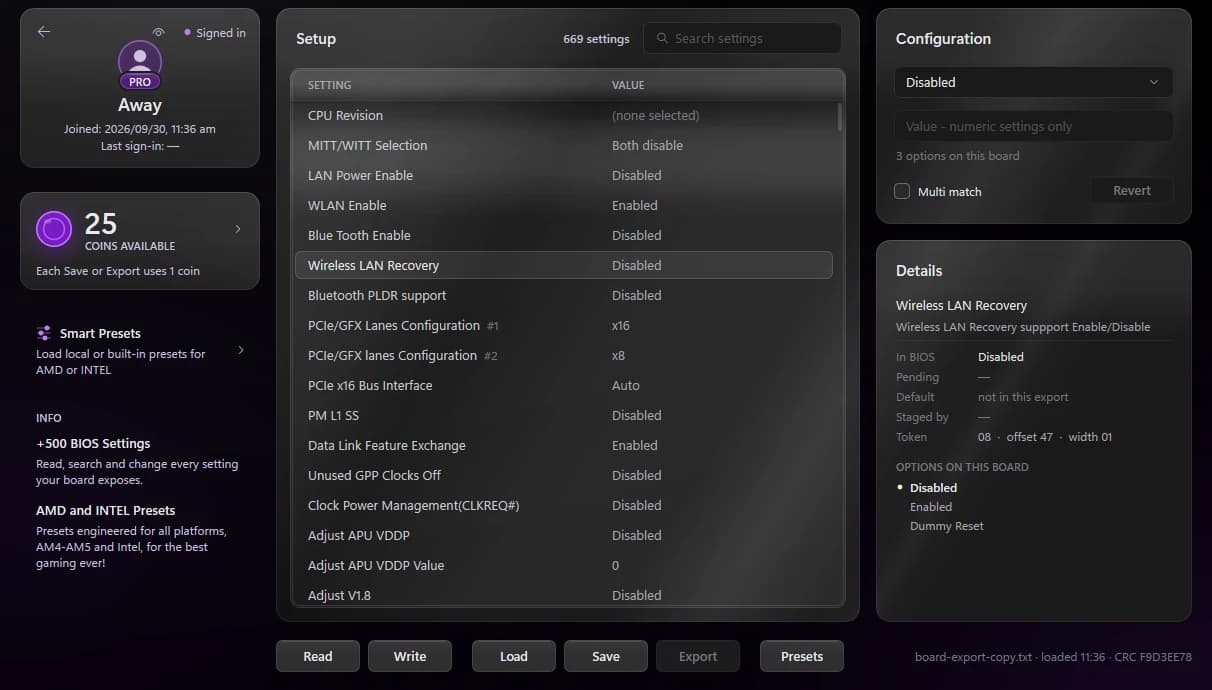Select the MITT/WITT Selection row

click(564, 145)
